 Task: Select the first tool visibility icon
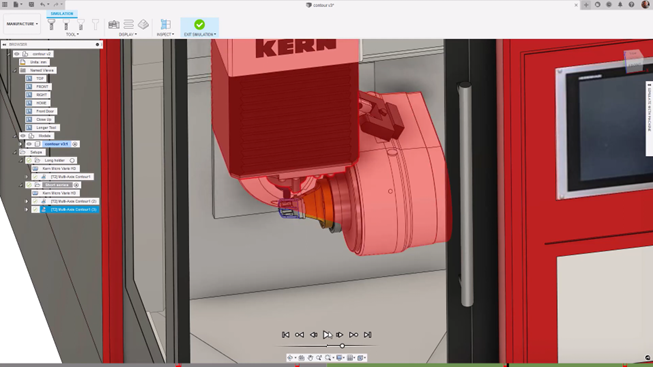(52, 25)
